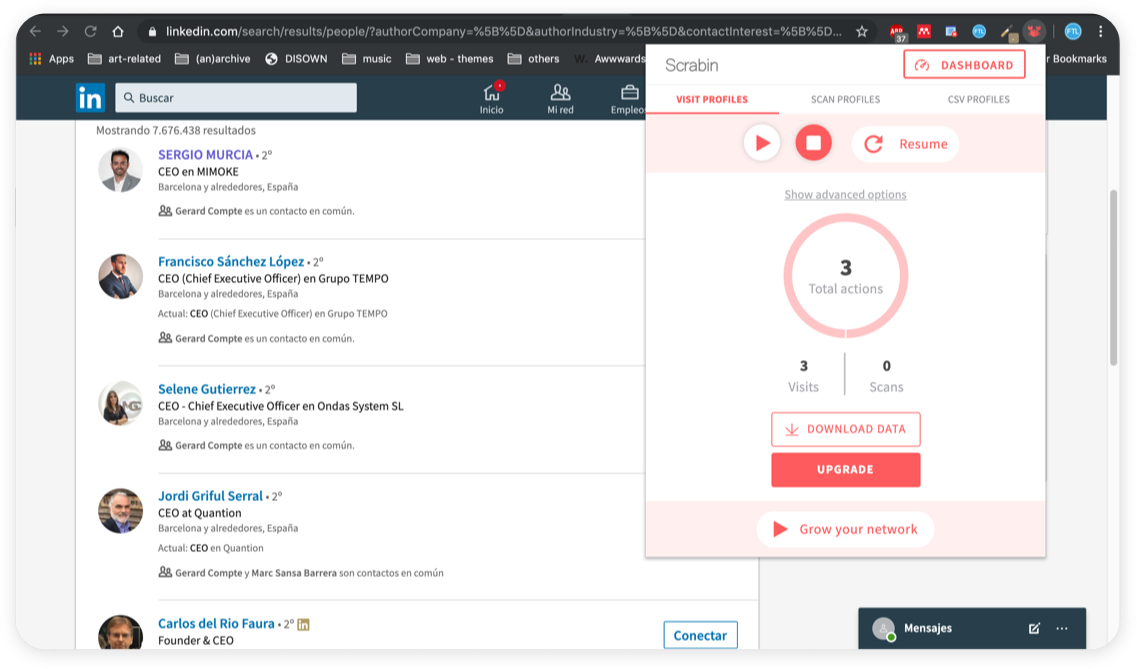This screenshot has height=669, width=1137.
Task: Switch to the CSV Profiles tab
Action: (x=979, y=99)
